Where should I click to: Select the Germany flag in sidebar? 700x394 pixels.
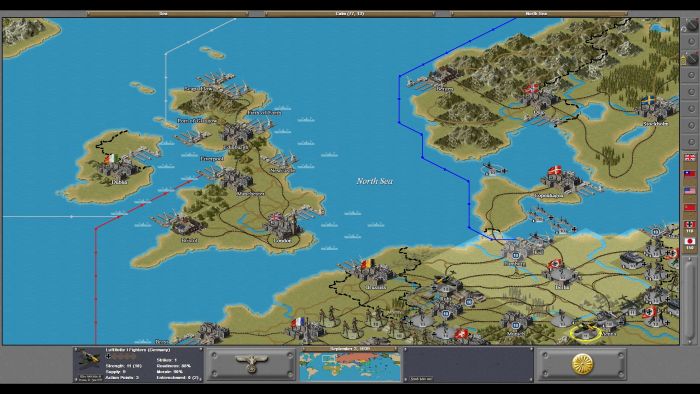(x=690, y=224)
